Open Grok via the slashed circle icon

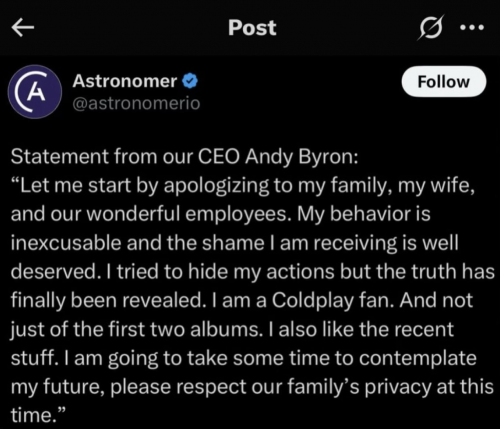tap(431, 27)
